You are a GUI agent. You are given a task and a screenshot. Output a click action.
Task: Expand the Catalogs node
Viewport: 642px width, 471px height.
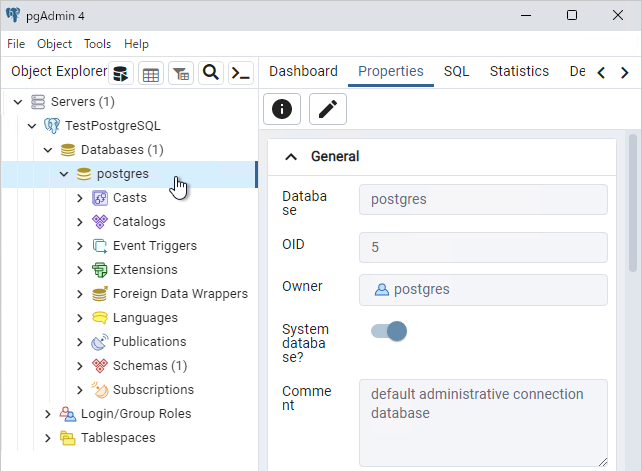pyautogui.click(x=80, y=222)
